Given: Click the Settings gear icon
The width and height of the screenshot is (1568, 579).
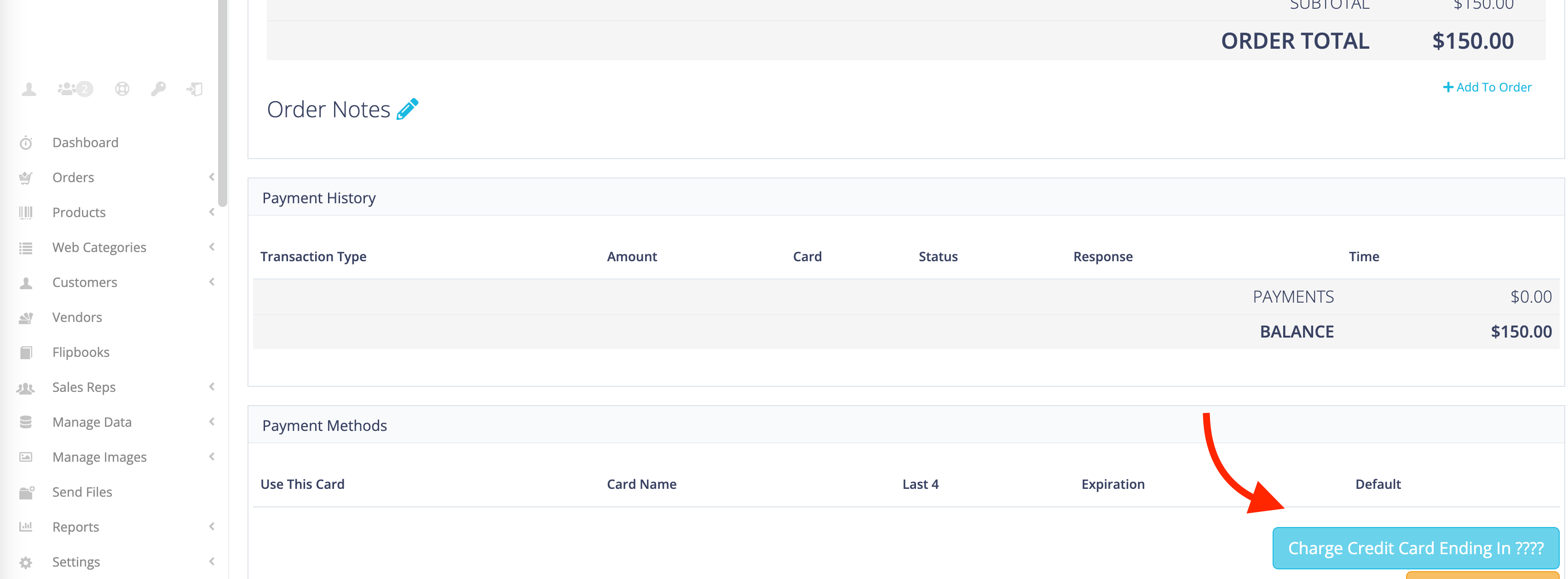Looking at the screenshot, I should coord(26,562).
